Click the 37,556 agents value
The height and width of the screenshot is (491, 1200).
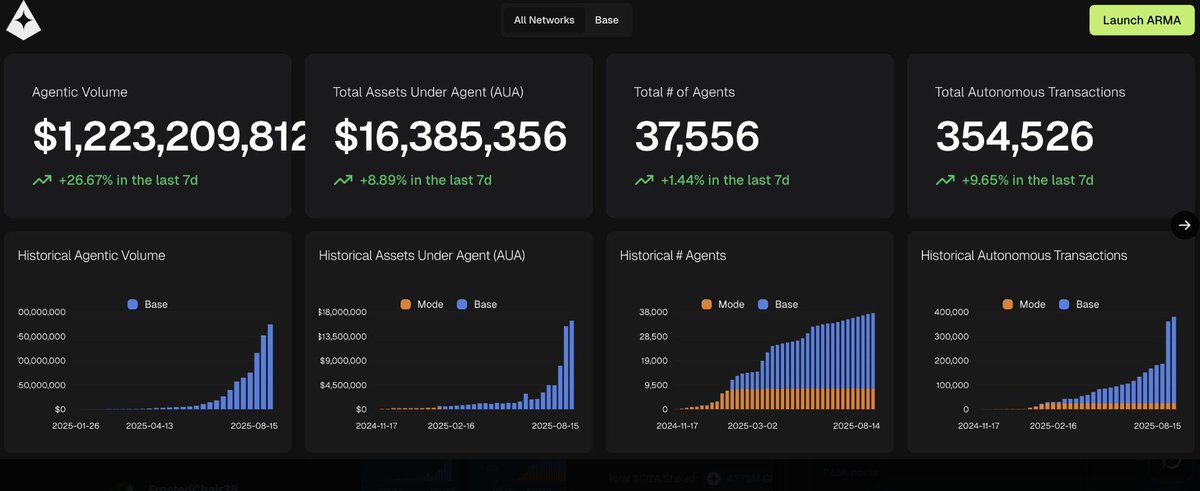[x=697, y=137]
